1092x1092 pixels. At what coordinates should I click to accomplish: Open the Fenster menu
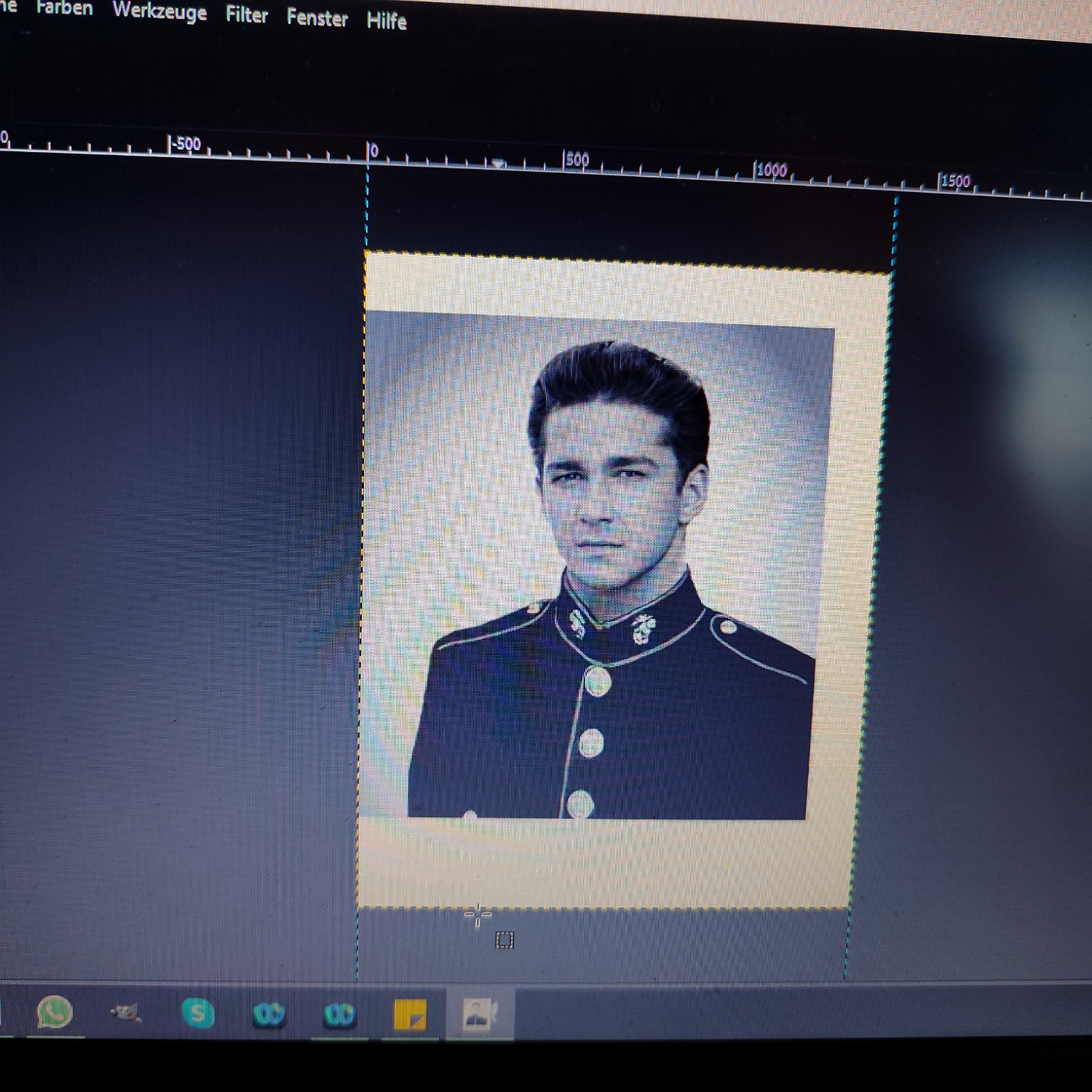pyautogui.click(x=317, y=18)
